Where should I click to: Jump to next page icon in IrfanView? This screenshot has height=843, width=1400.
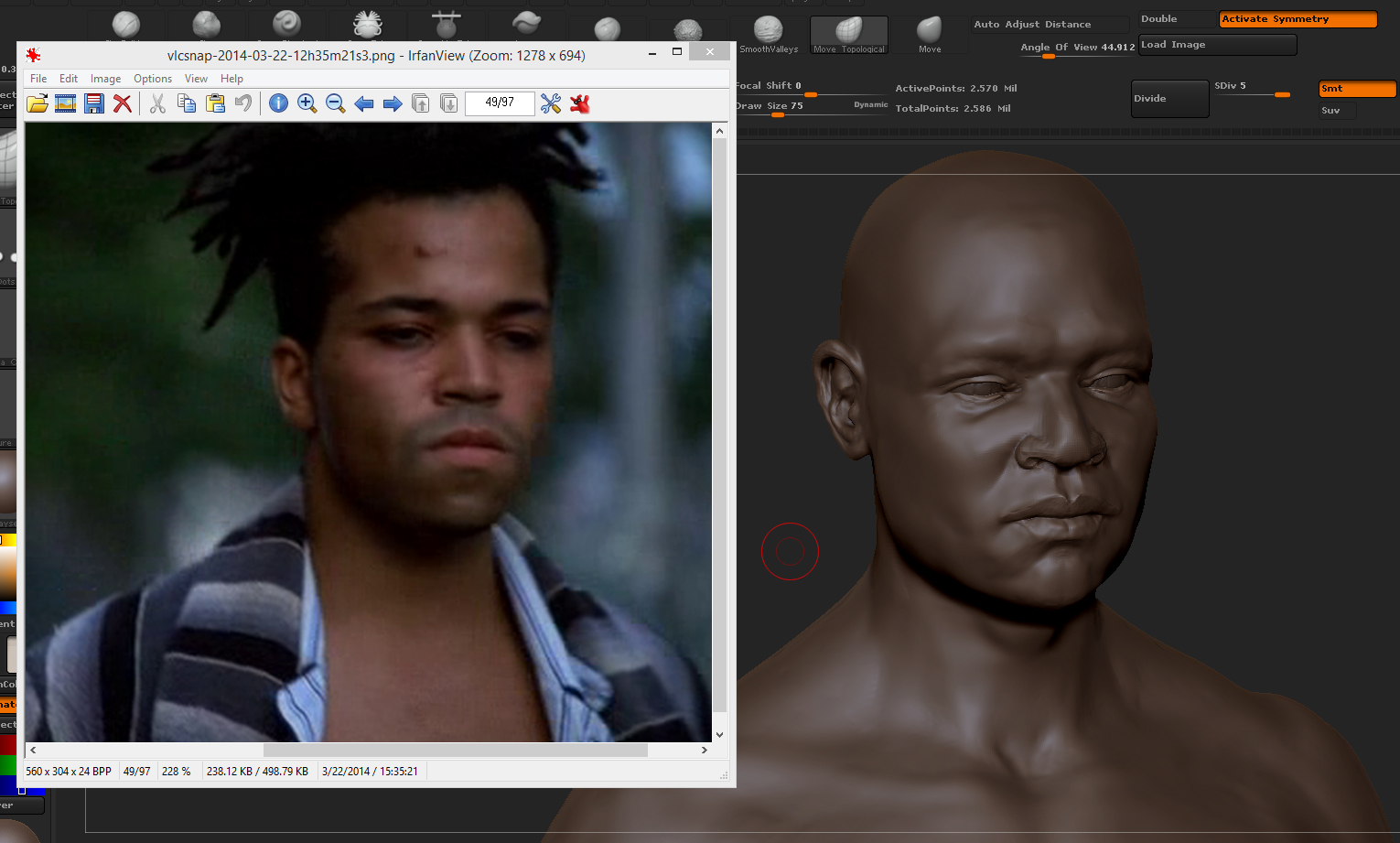pyautogui.click(x=449, y=103)
